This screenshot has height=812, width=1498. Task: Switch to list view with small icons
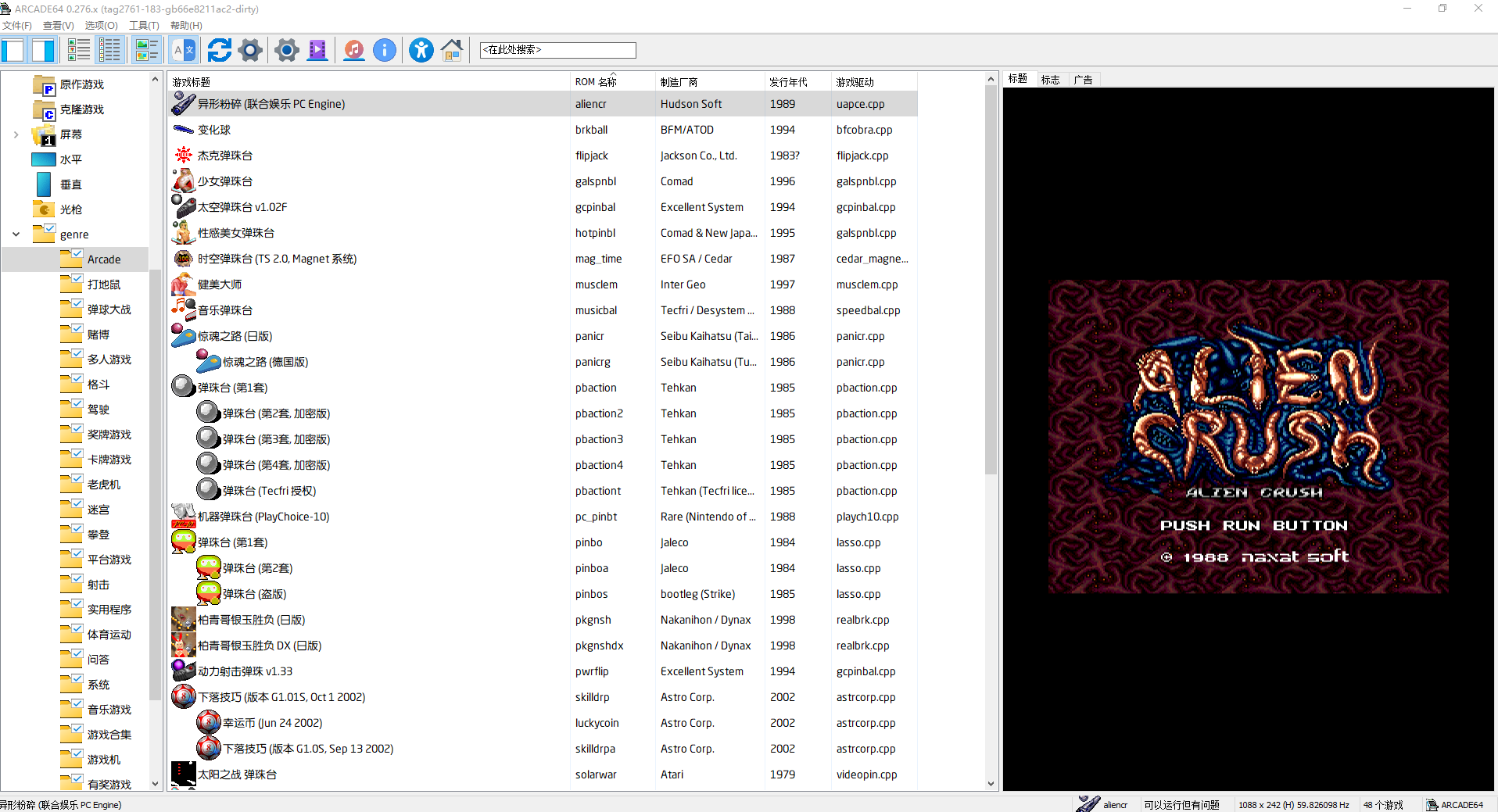pyautogui.click(x=79, y=50)
